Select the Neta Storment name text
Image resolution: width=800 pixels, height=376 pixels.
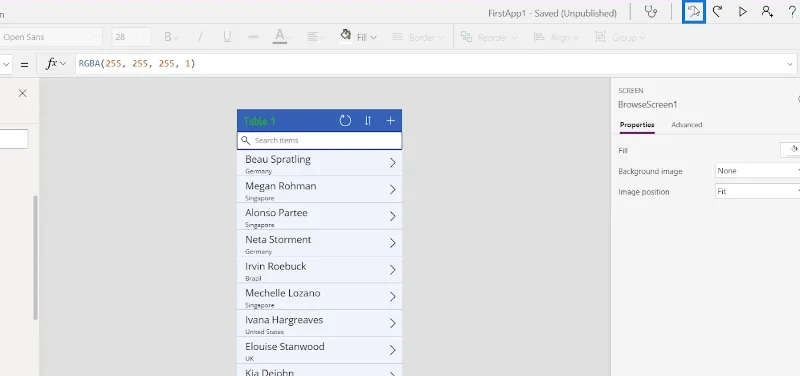point(278,239)
